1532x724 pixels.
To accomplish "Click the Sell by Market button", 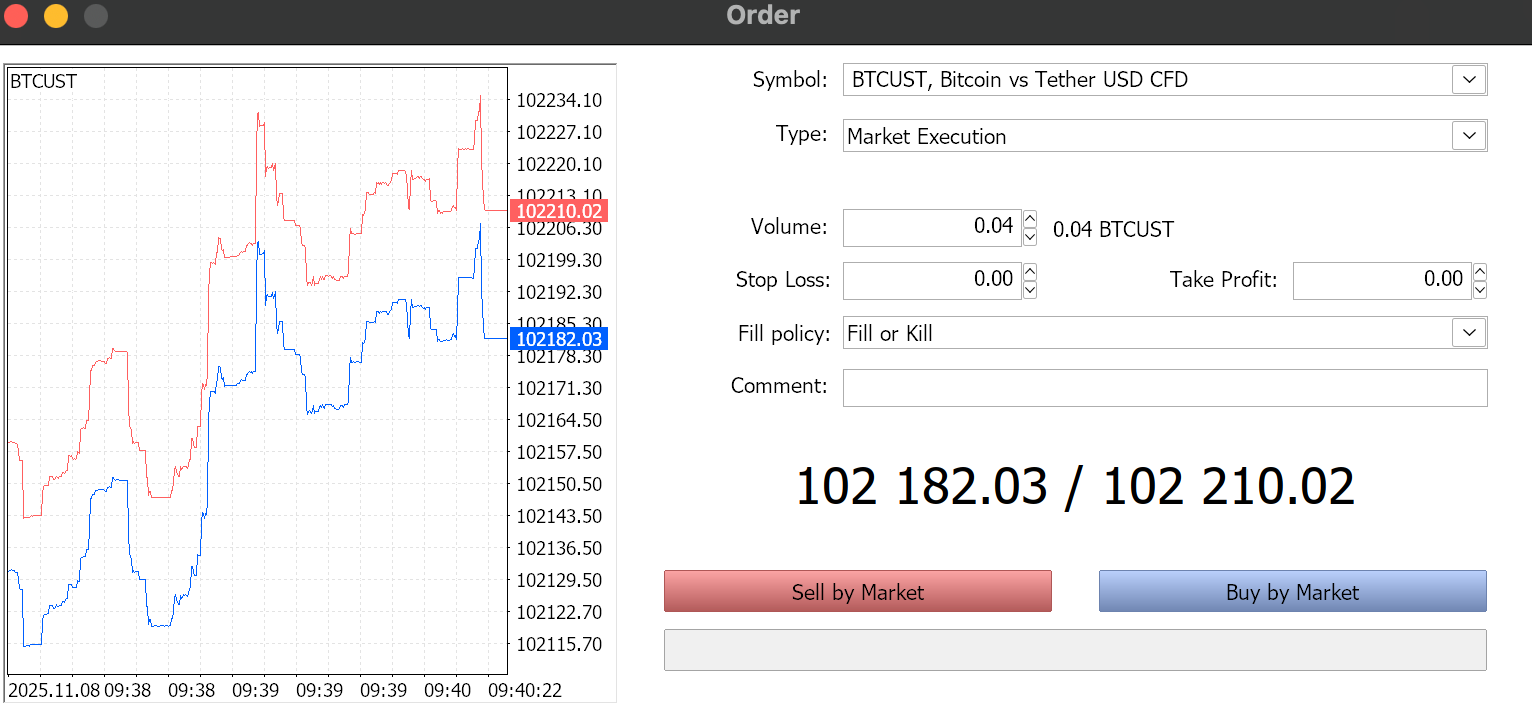I will (x=857, y=591).
